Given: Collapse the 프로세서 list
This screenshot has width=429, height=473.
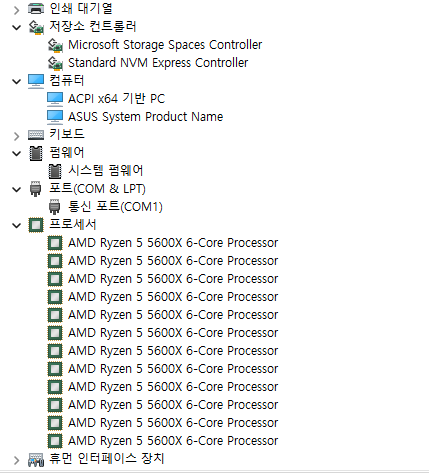Looking at the screenshot, I should pos(16,226).
